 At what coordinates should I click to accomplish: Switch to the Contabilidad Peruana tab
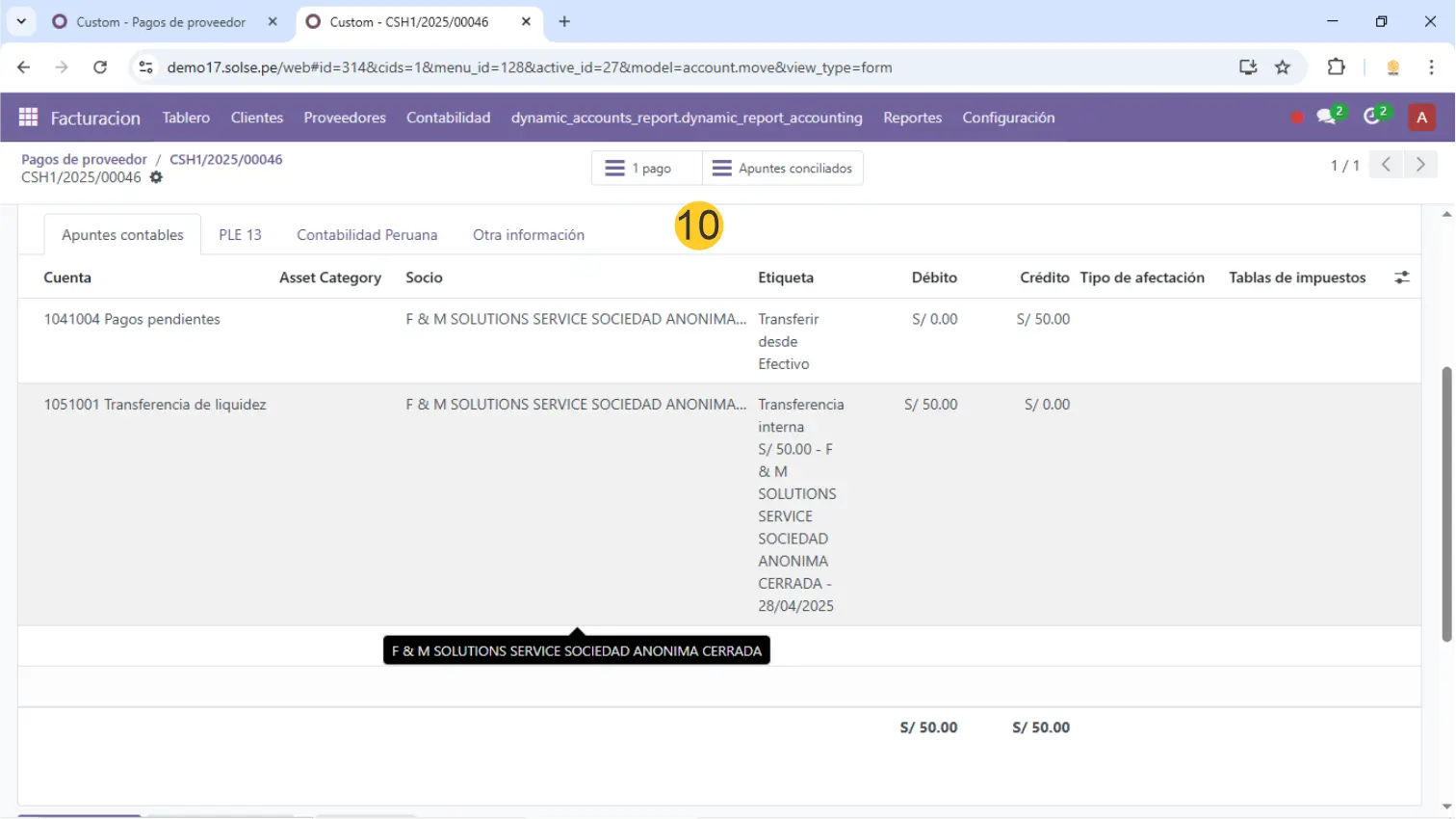click(367, 235)
